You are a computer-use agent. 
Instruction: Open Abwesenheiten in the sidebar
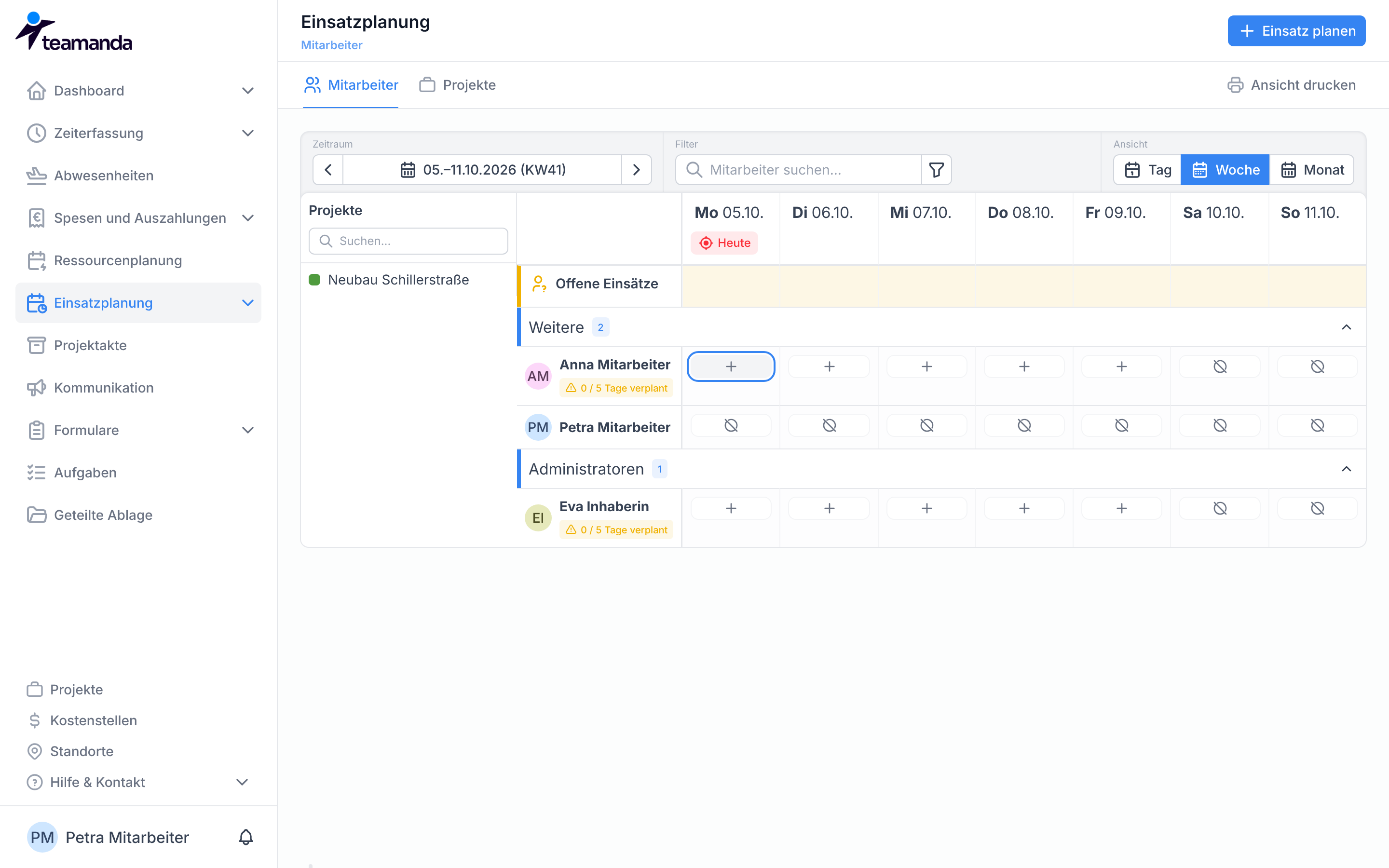[138, 176]
